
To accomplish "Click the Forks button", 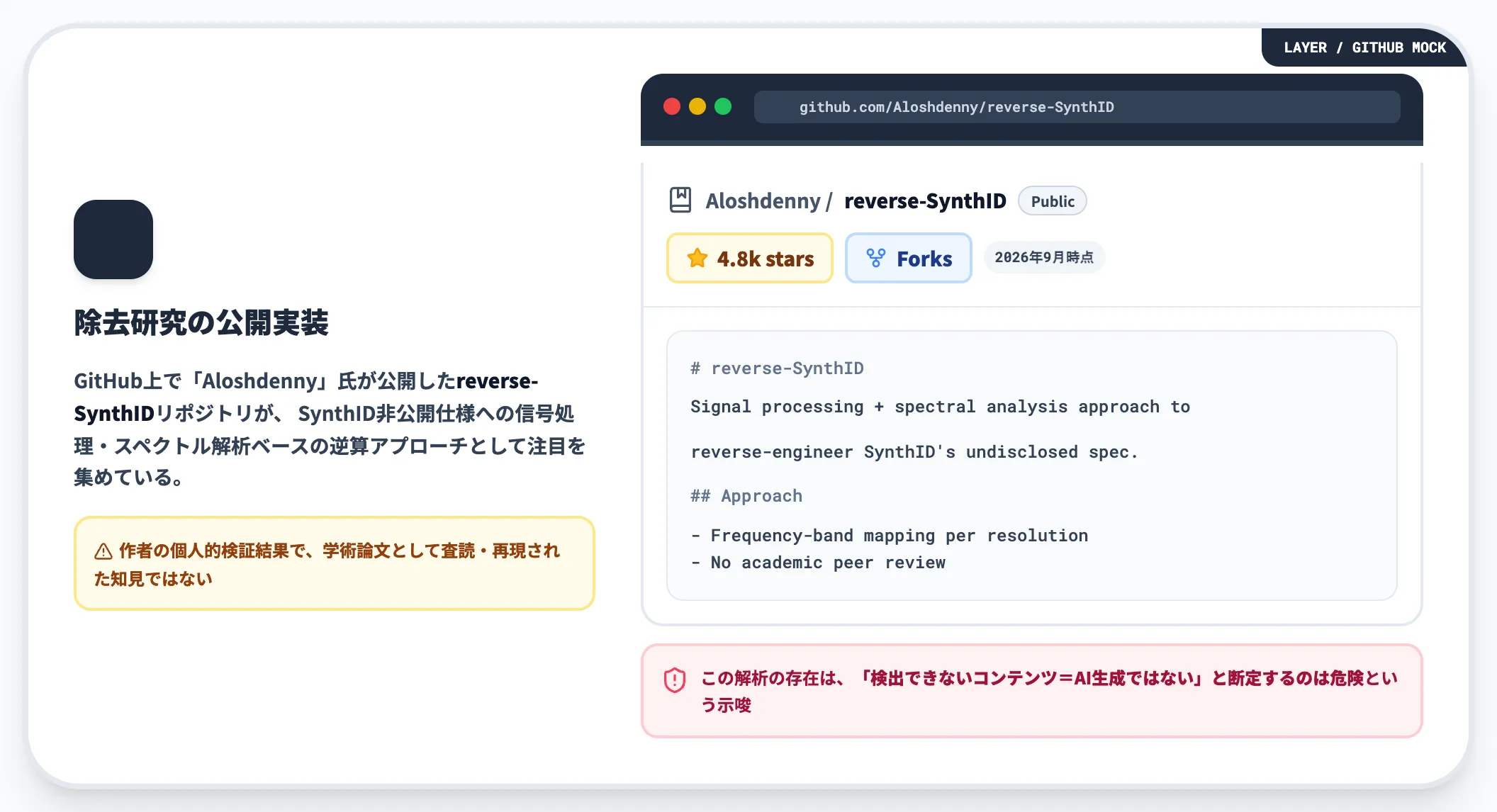I will pyautogui.click(x=909, y=258).
